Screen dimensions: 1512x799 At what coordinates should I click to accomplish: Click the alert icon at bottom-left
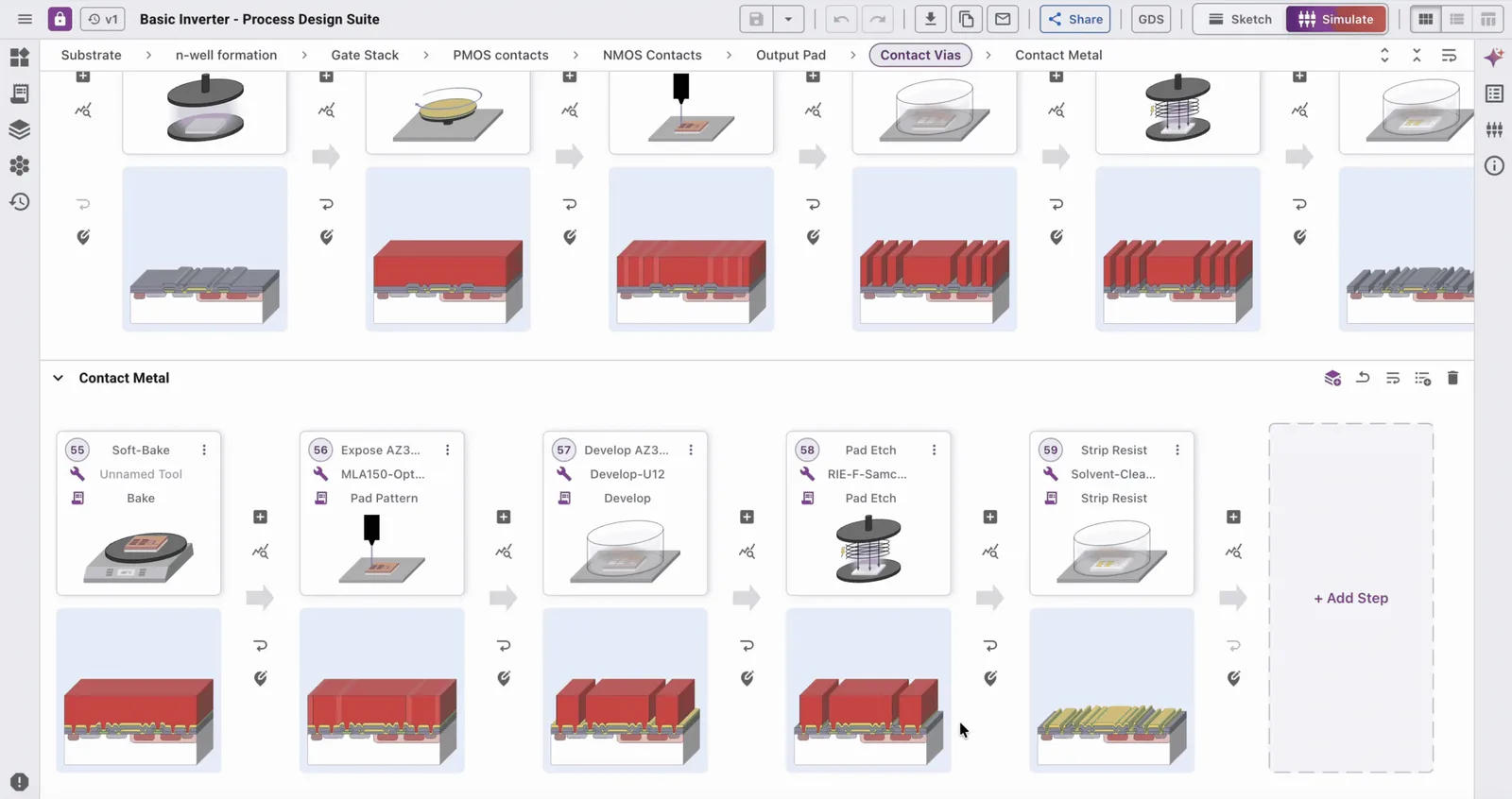pyautogui.click(x=19, y=782)
